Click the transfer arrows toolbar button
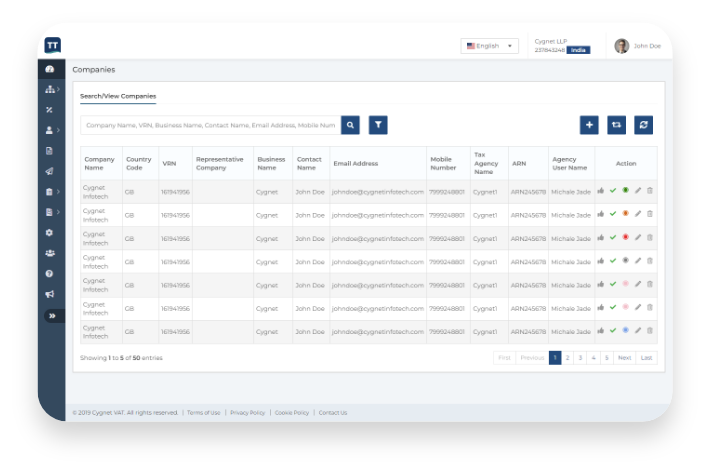Screen dimensions: 710x474 coord(616,125)
